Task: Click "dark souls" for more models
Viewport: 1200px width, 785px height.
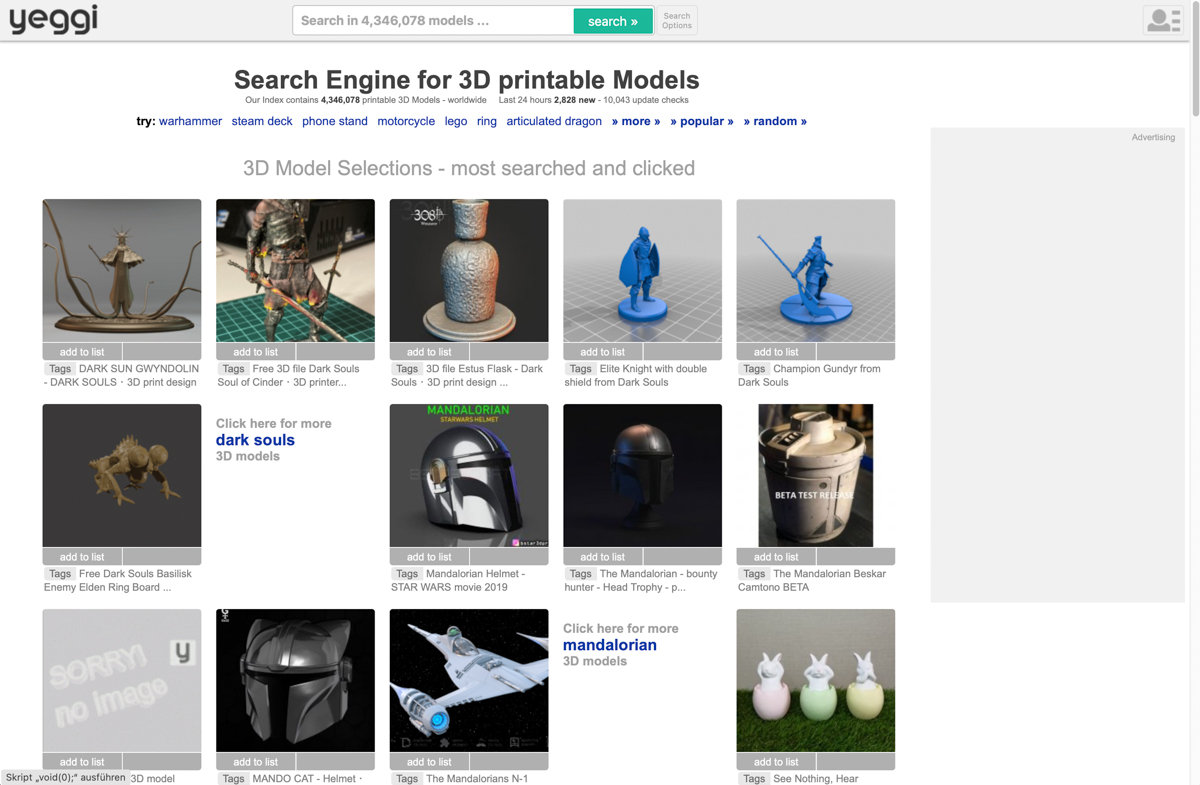Action: coord(254,439)
